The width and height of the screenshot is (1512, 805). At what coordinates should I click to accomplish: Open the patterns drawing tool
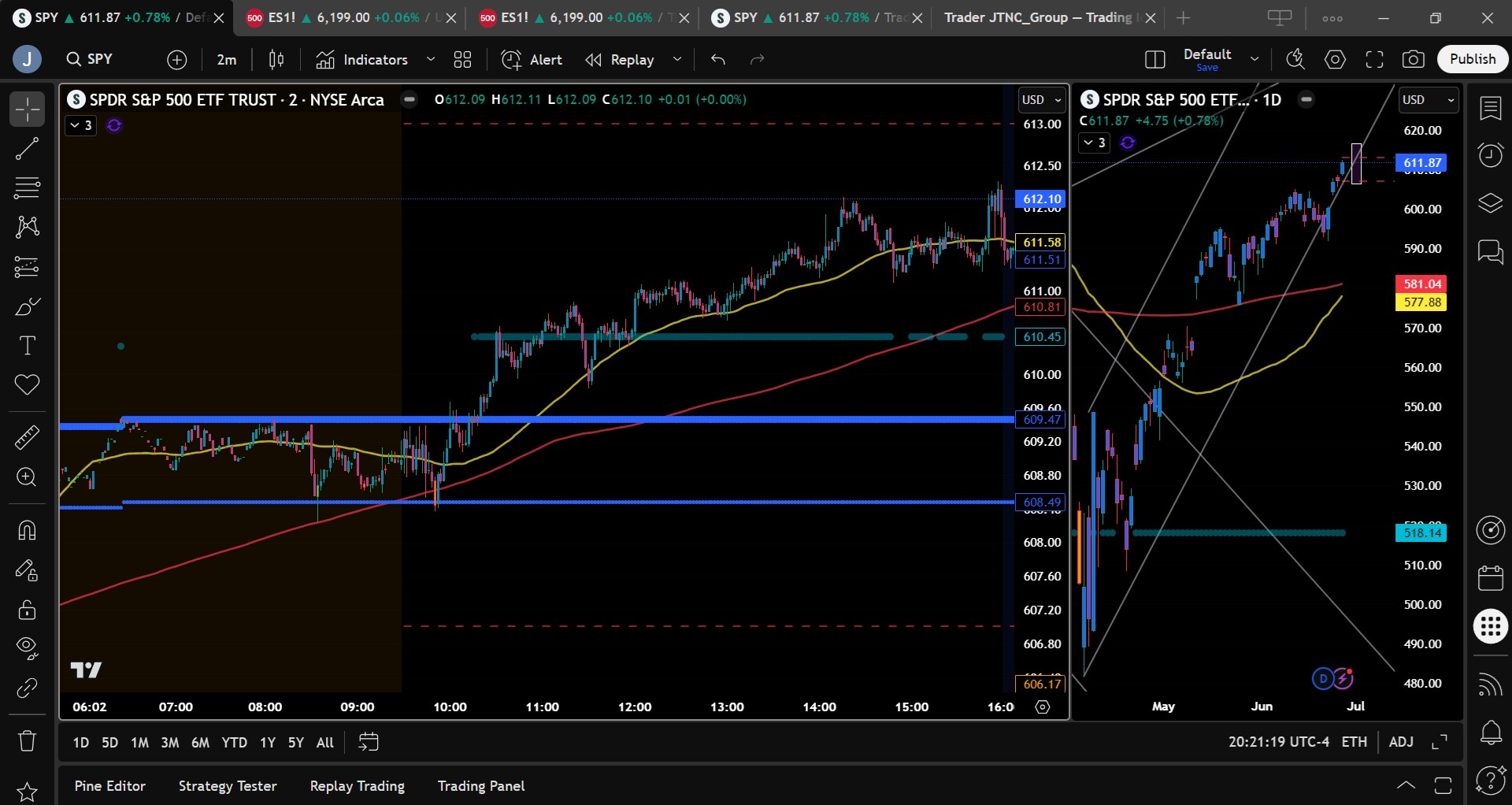27,228
